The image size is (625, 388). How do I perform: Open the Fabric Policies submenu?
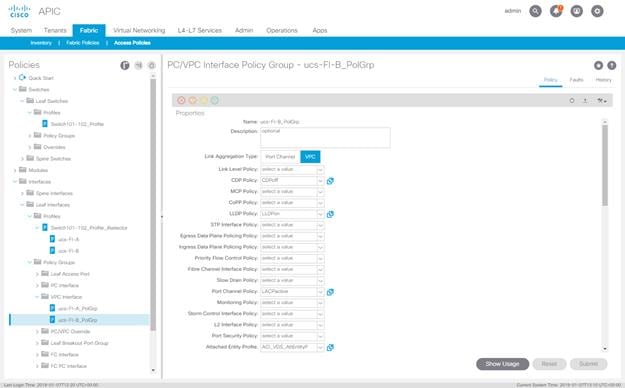click(x=83, y=43)
